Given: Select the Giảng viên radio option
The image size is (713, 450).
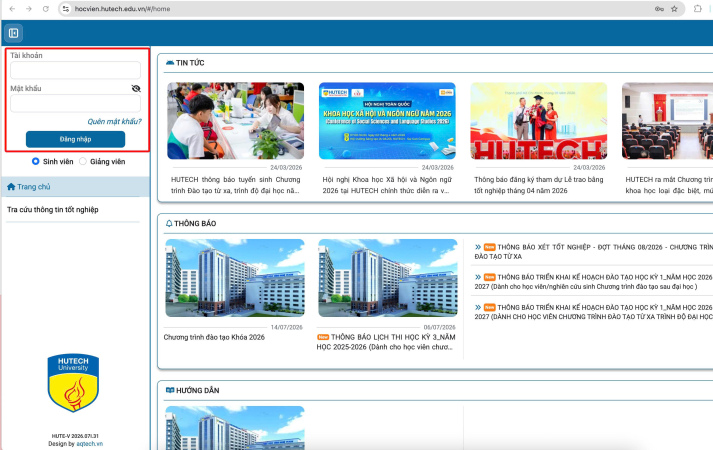Looking at the screenshot, I should pos(83,161).
